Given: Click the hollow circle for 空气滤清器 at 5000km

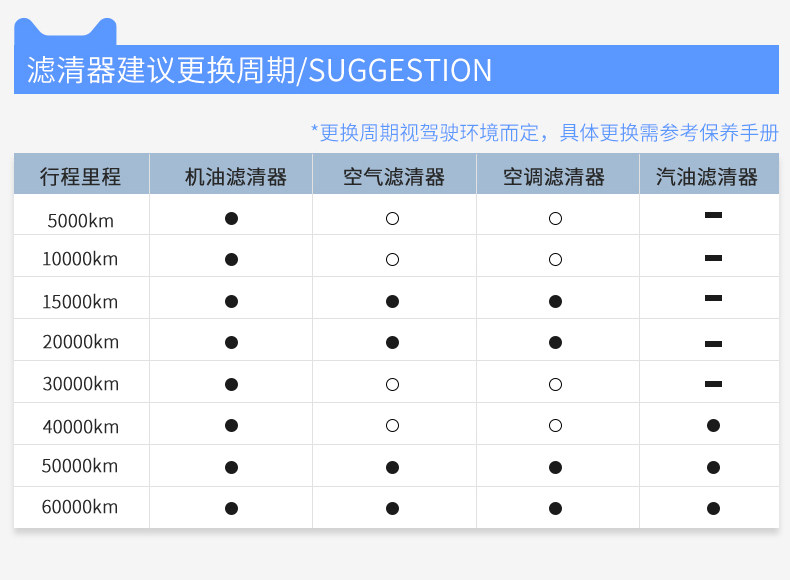Looking at the screenshot, I should [x=392, y=217].
